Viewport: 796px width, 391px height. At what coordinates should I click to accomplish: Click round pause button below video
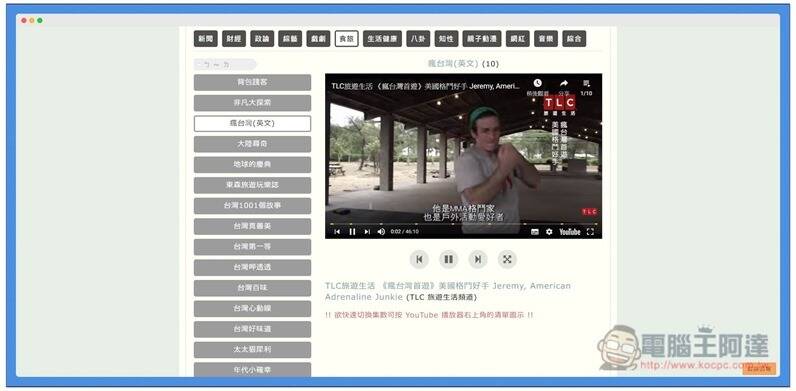point(448,259)
